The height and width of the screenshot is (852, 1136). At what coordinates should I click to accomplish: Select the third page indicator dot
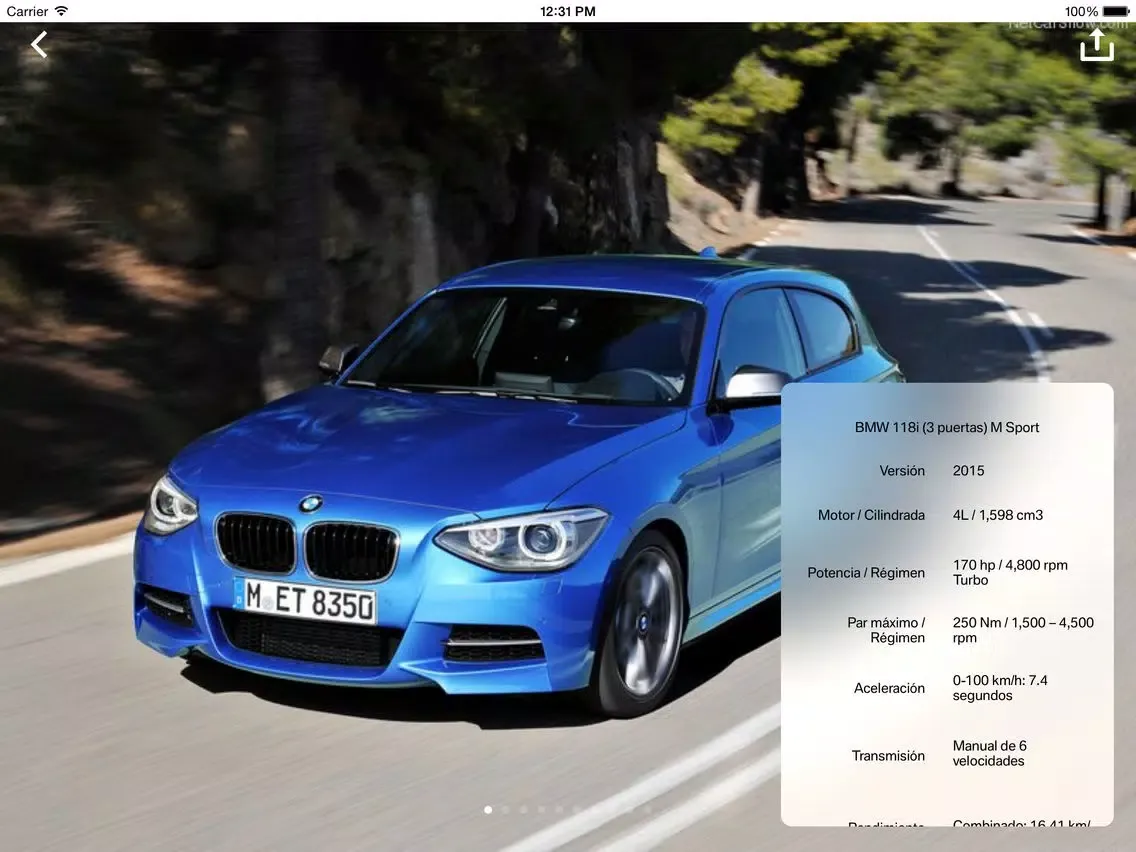(524, 810)
